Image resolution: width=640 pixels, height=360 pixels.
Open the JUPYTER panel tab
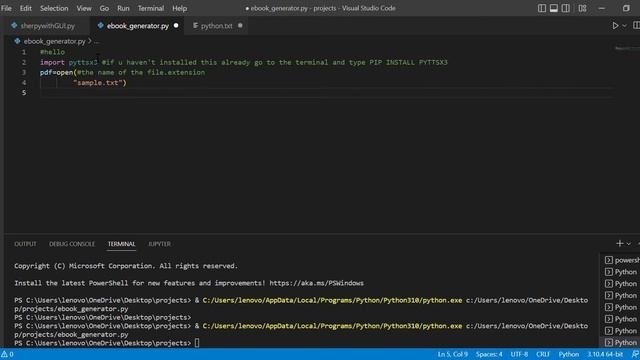159,244
